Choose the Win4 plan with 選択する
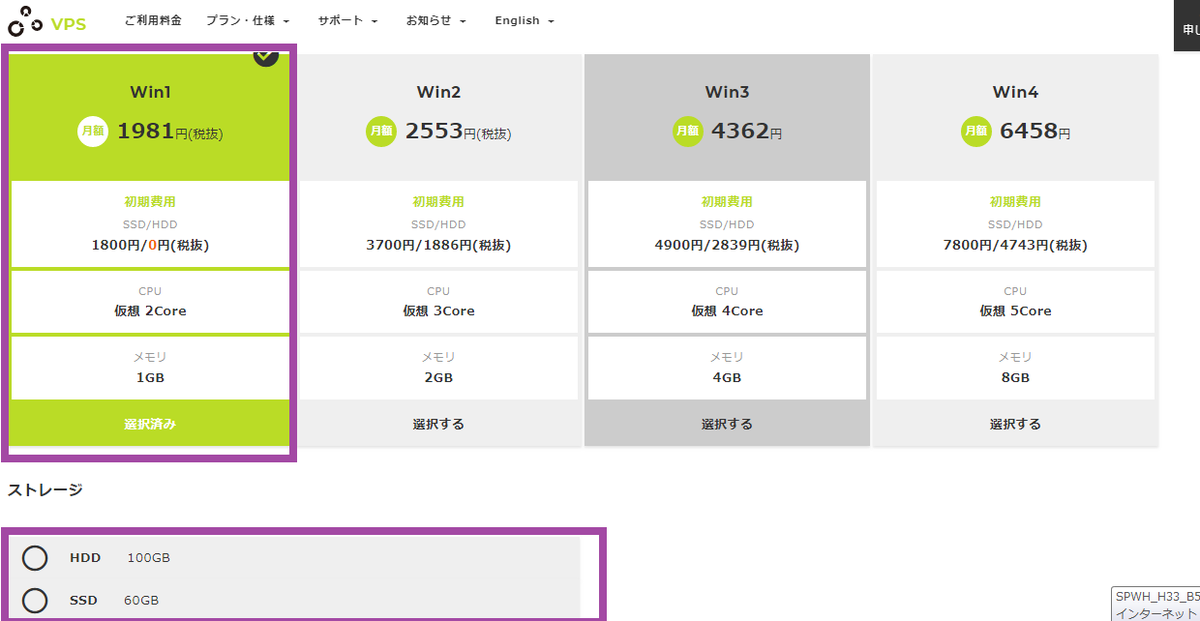1200x621 pixels. tap(1015, 423)
